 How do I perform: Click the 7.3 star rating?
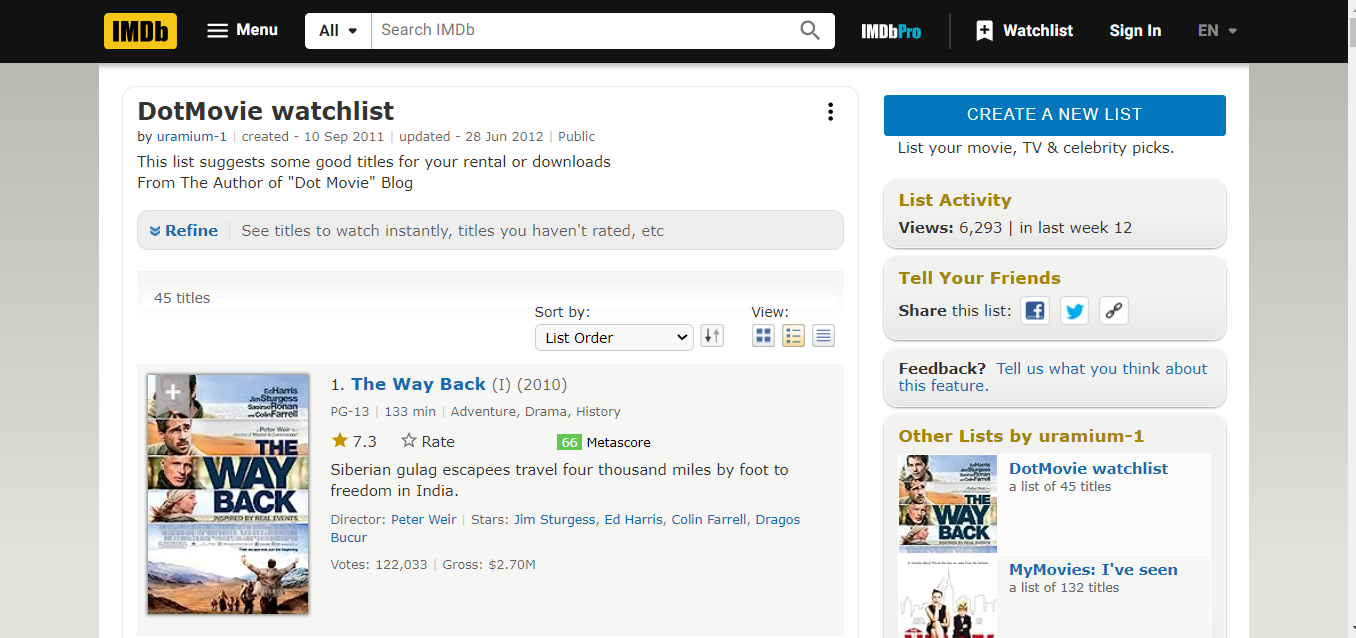tap(354, 441)
